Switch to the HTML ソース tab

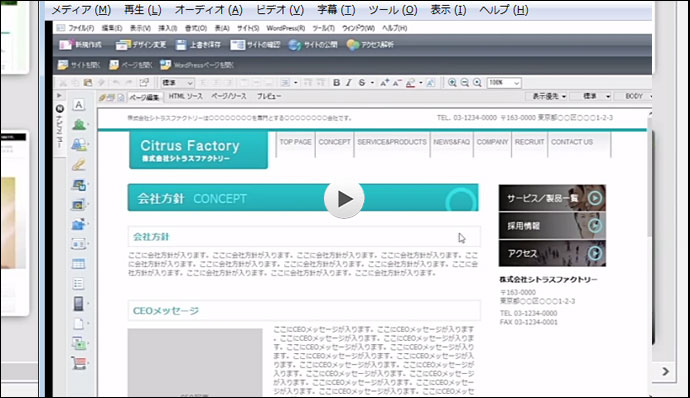click(x=185, y=96)
